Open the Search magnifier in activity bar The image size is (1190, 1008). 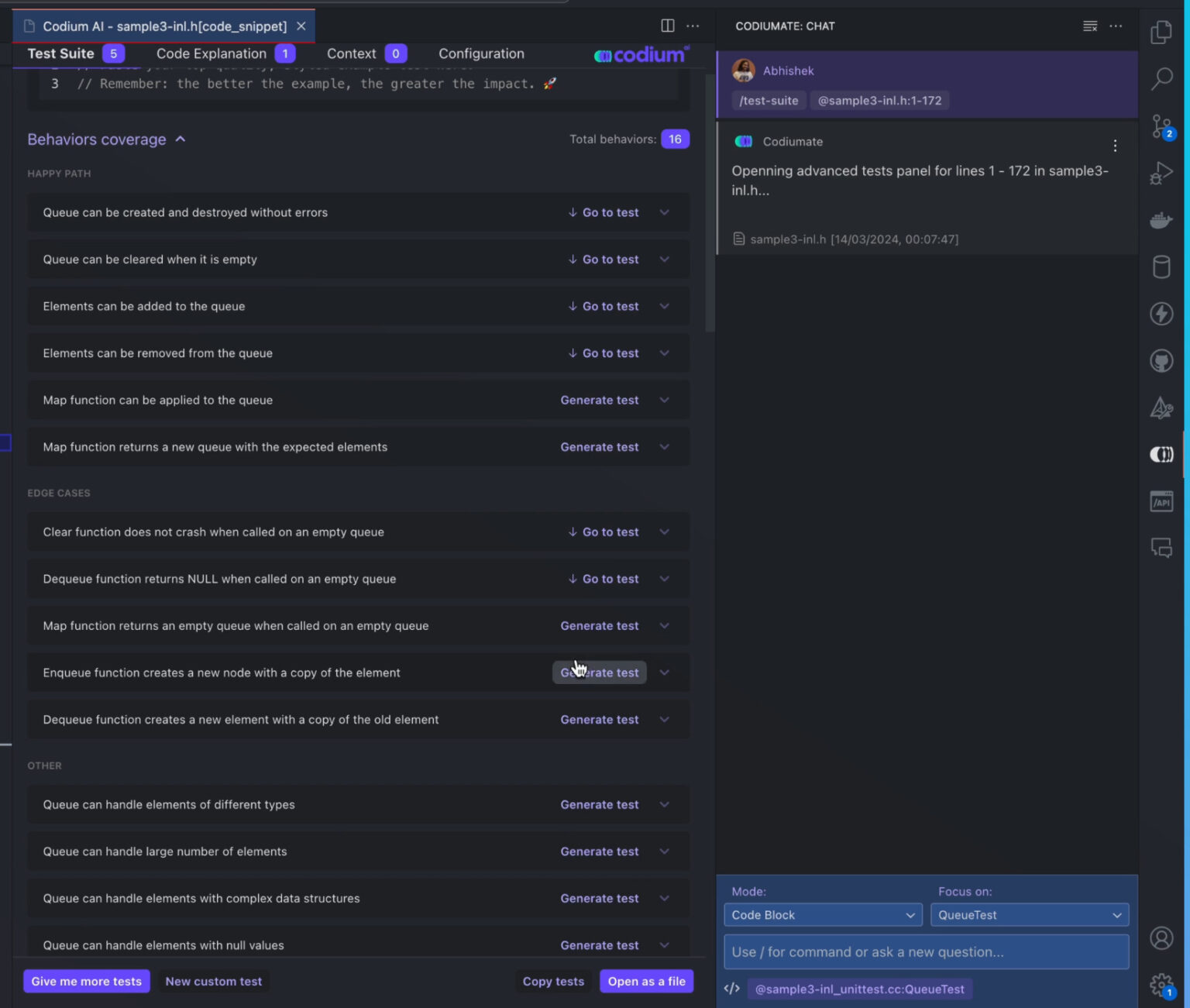1161,78
